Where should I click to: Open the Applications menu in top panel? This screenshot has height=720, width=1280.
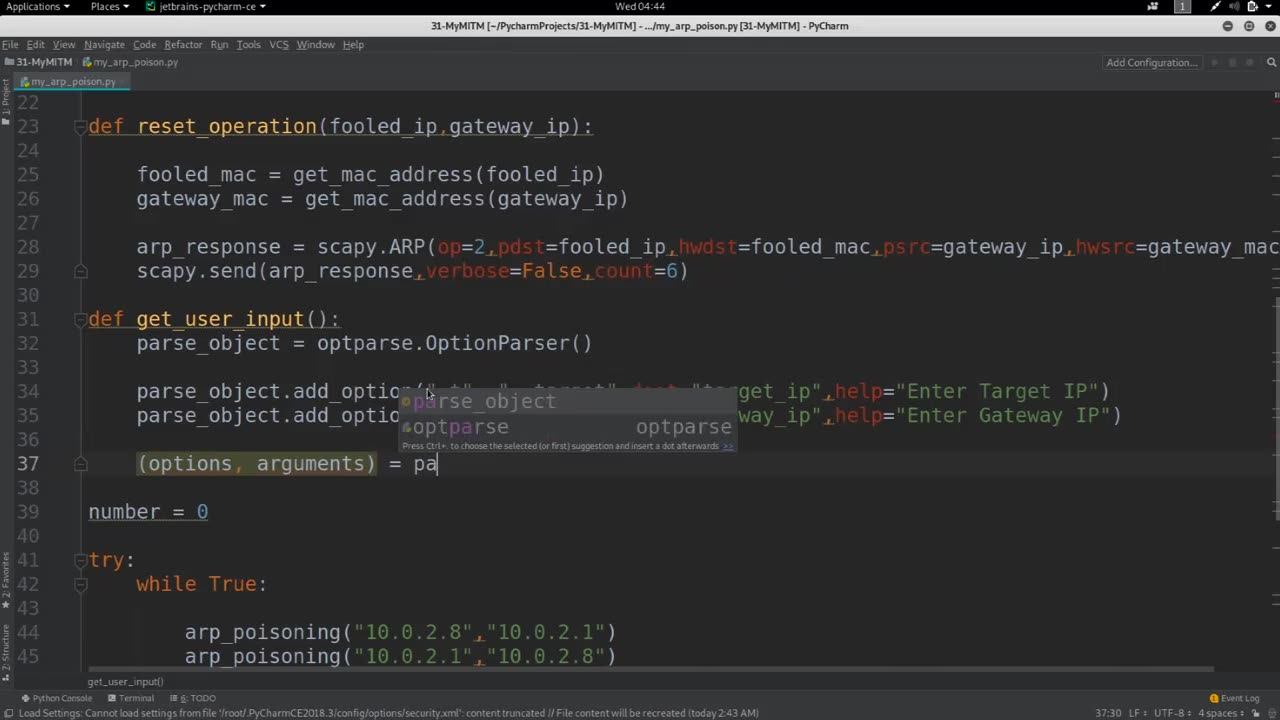click(38, 6)
